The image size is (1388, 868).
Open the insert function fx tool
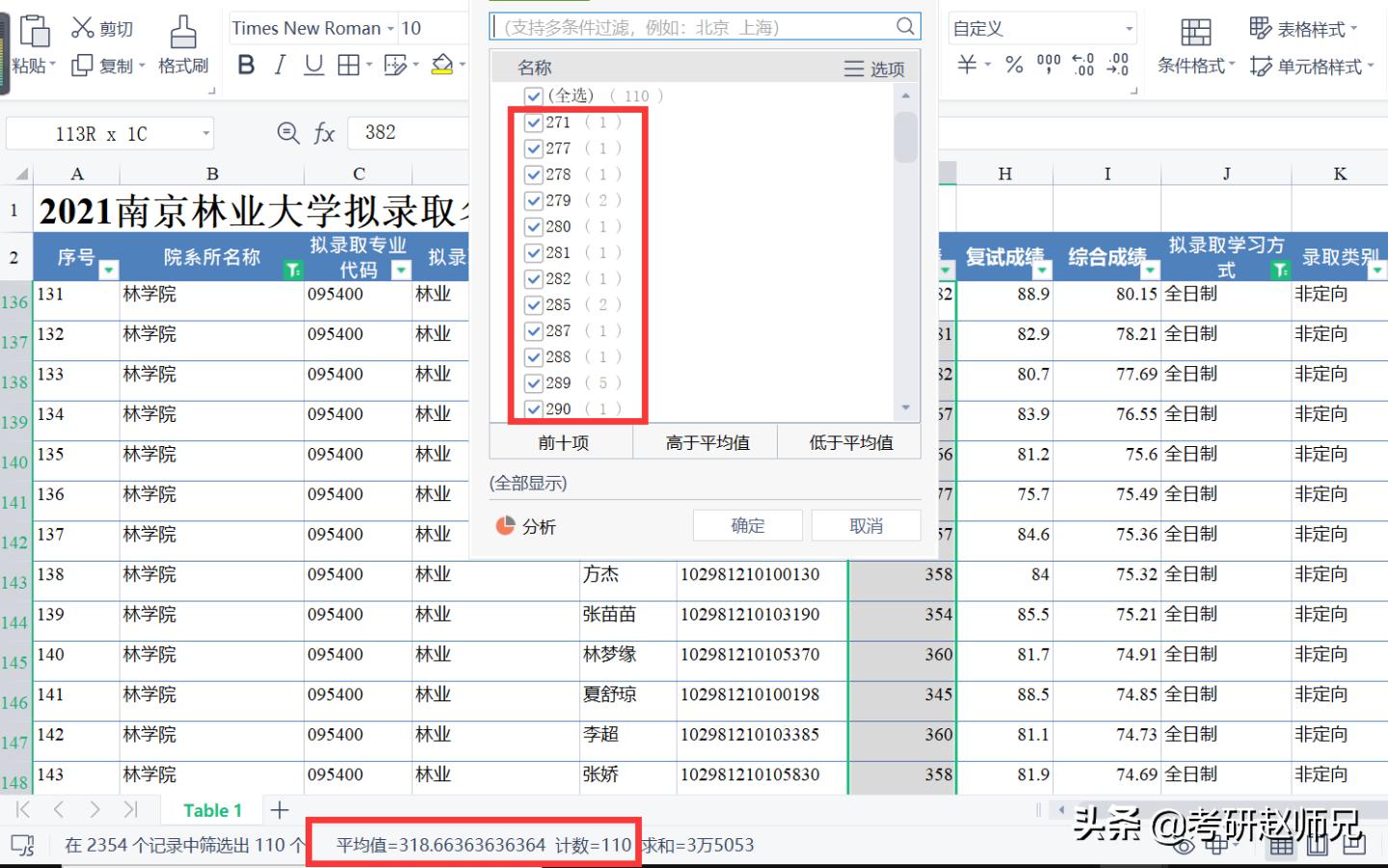tap(325, 133)
